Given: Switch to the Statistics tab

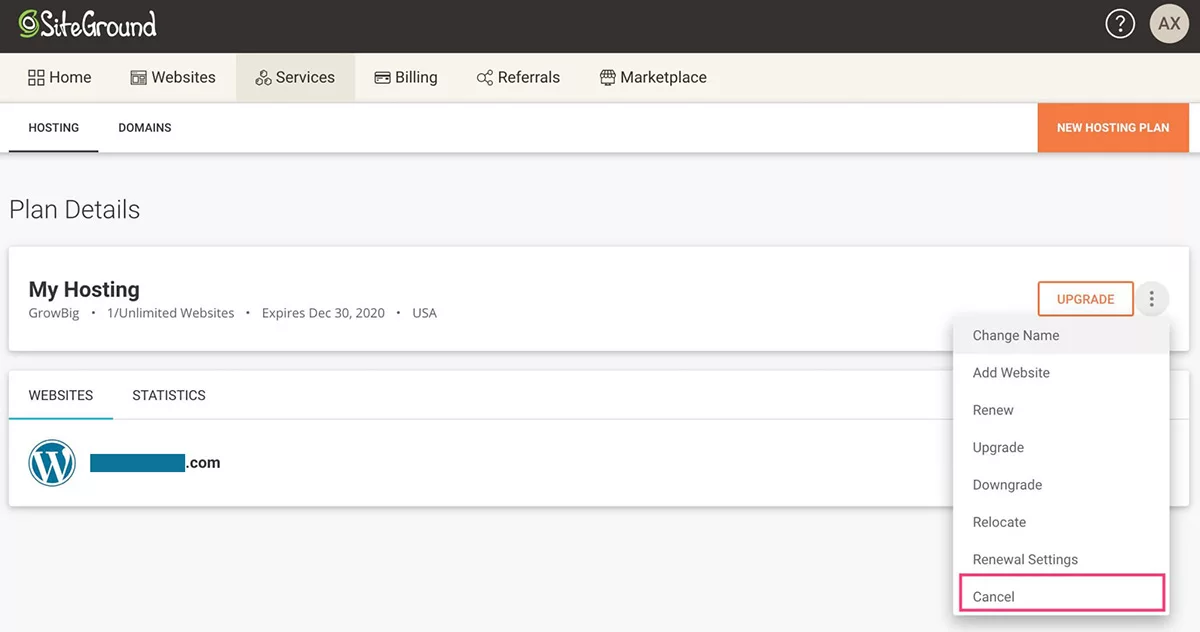Looking at the screenshot, I should pyautogui.click(x=169, y=395).
